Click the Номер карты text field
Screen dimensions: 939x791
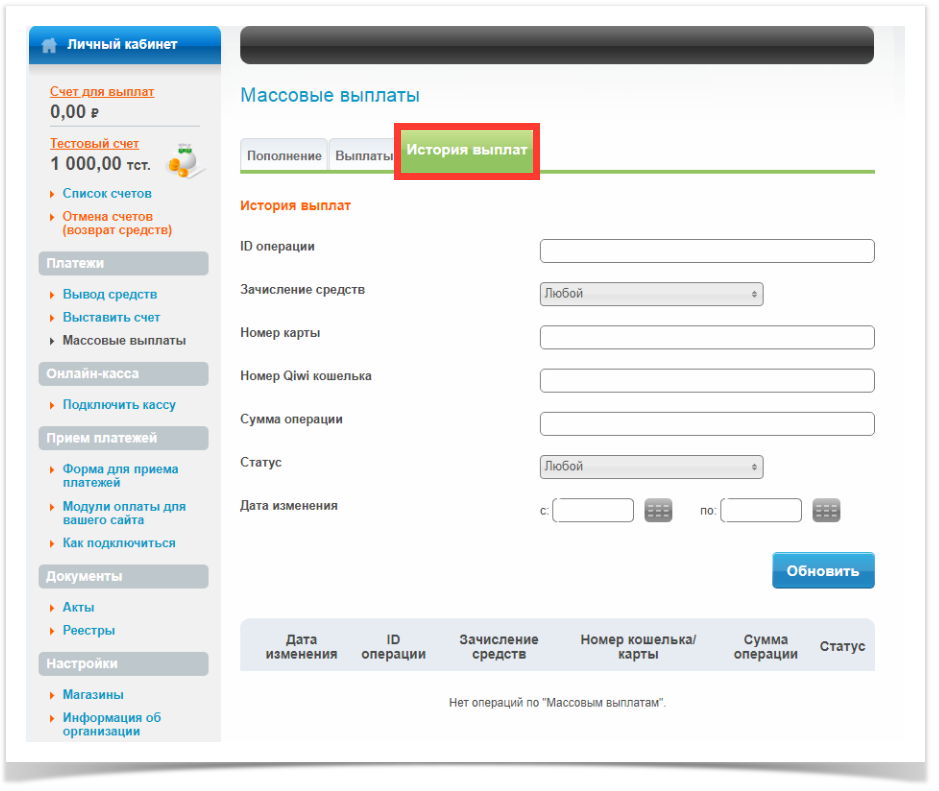pyautogui.click(x=707, y=338)
